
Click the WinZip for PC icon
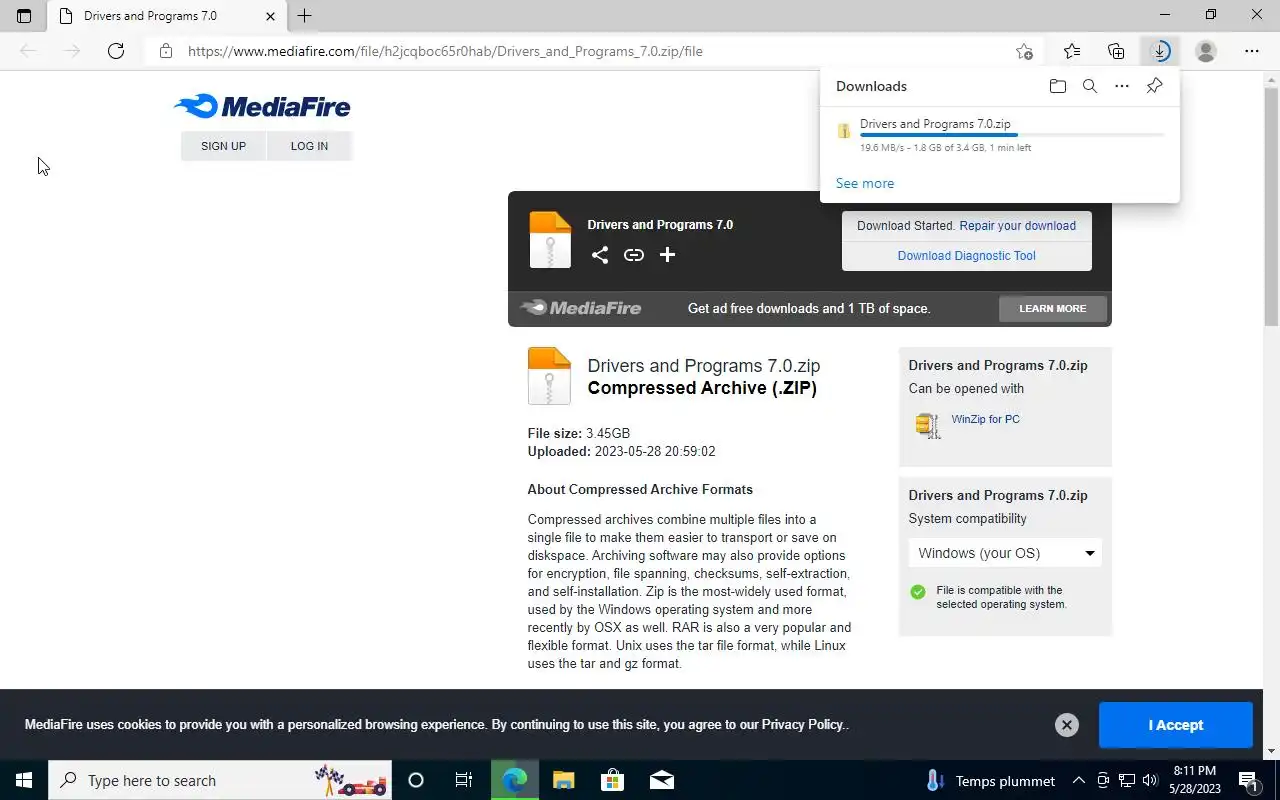point(928,425)
